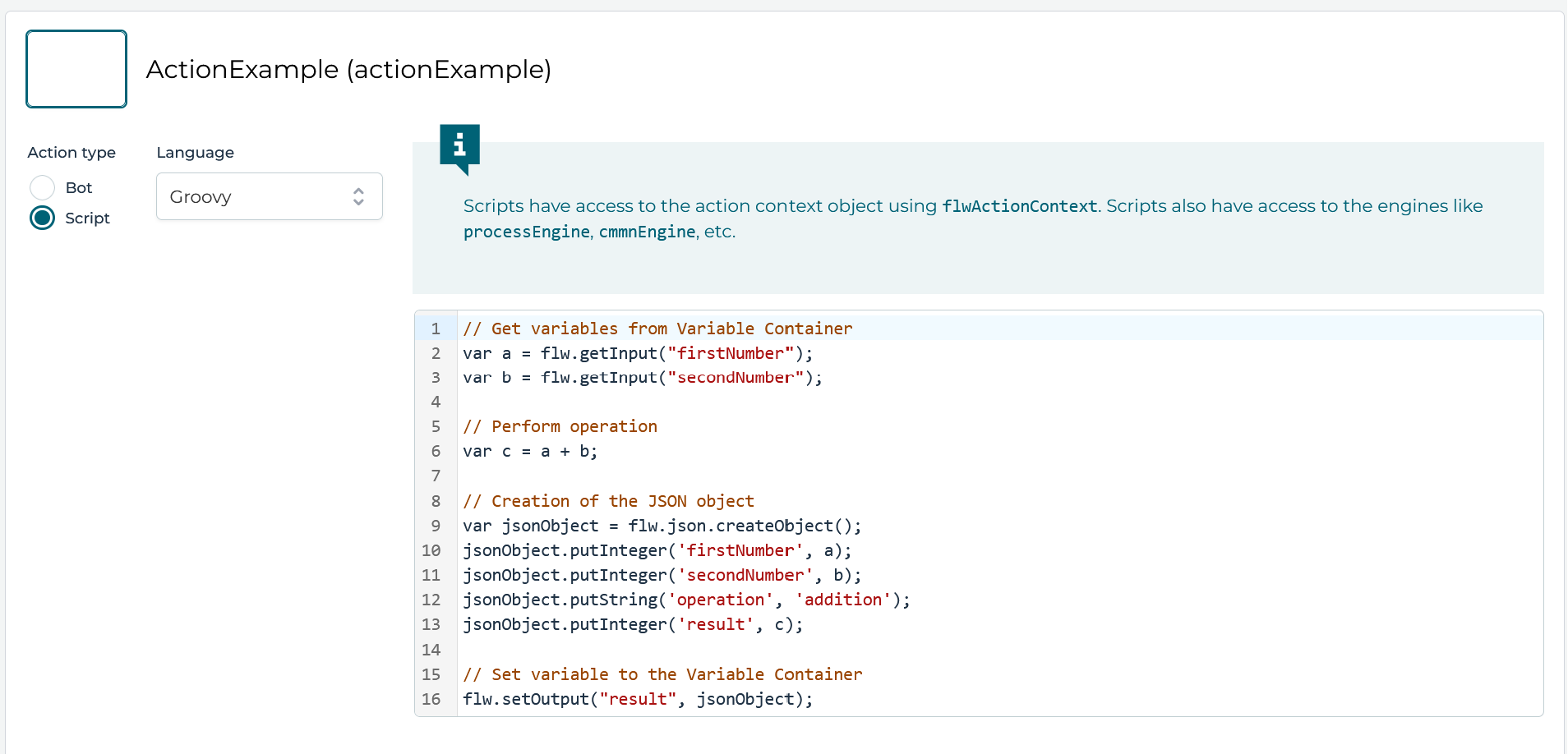
Task: Select the Bot action type
Action: point(42,187)
